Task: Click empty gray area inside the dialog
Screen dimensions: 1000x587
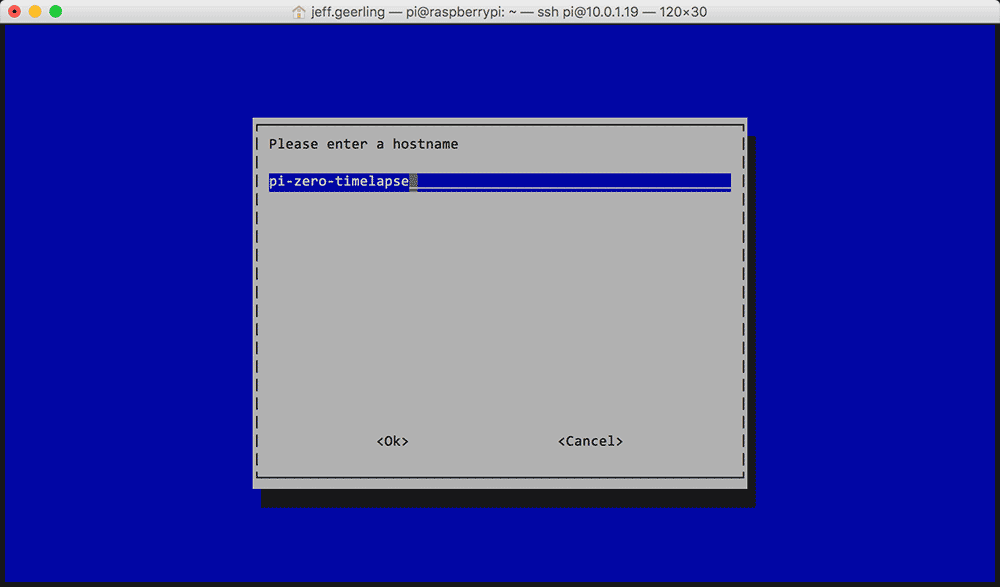Action: (x=499, y=306)
